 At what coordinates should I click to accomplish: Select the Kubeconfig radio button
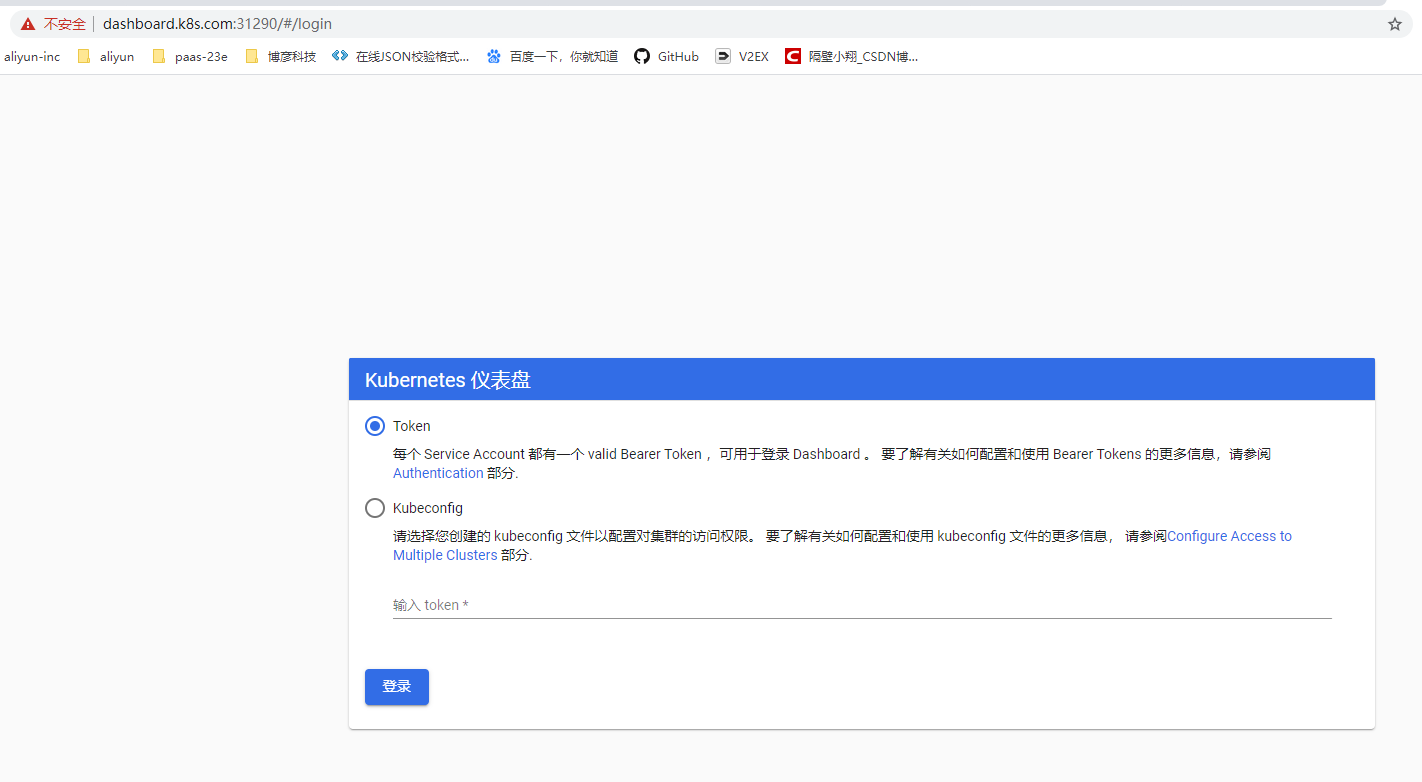click(375, 508)
